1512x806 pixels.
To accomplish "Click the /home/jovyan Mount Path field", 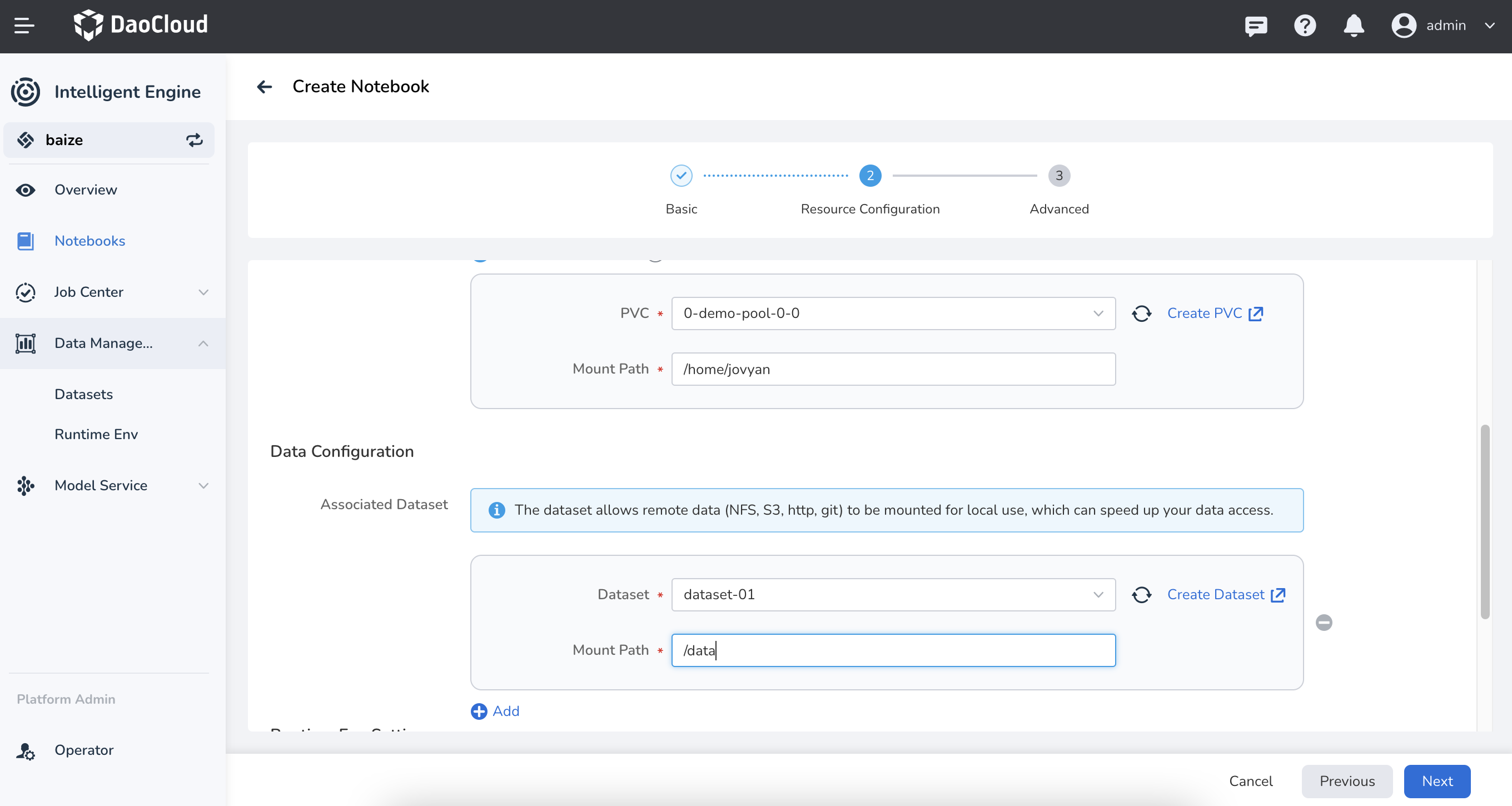I will [x=892, y=369].
